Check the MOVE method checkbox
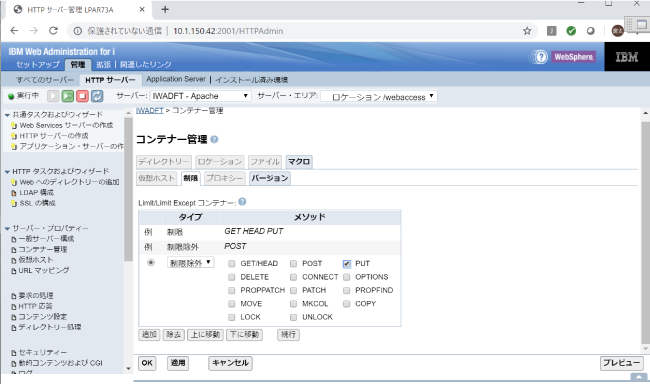This screenshot has height=384, width=650. click(232, 304)
